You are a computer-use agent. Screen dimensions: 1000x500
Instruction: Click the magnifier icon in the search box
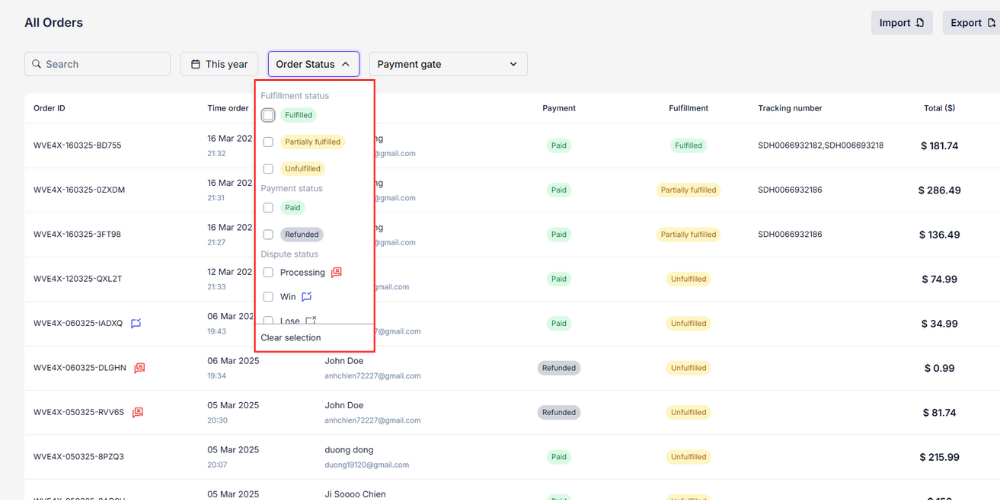(36, 64)
